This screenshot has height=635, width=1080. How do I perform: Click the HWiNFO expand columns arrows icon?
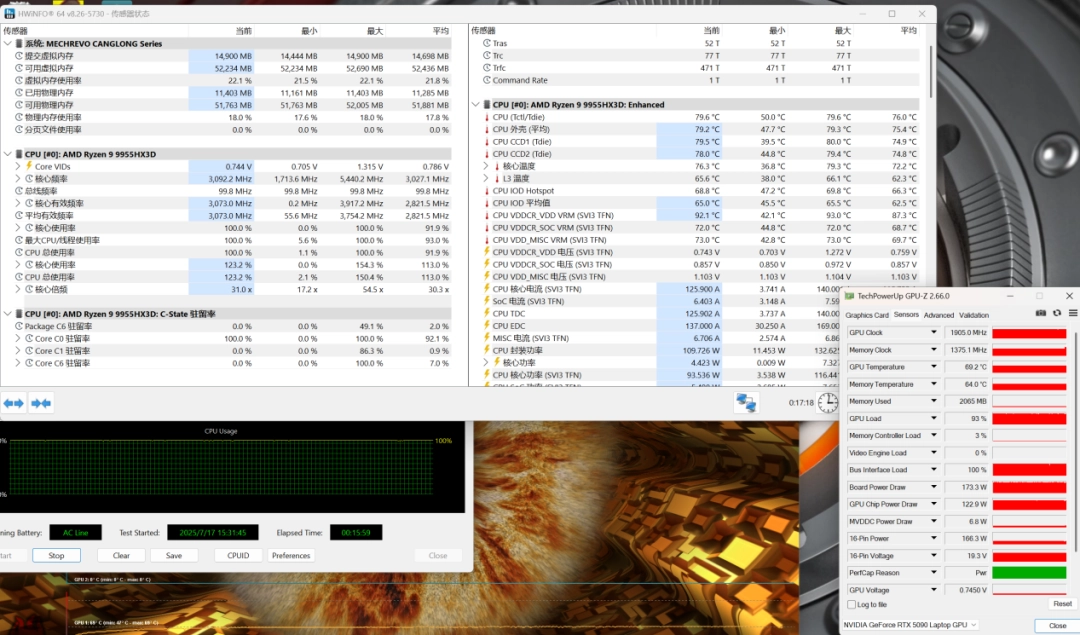pos(14,403)
